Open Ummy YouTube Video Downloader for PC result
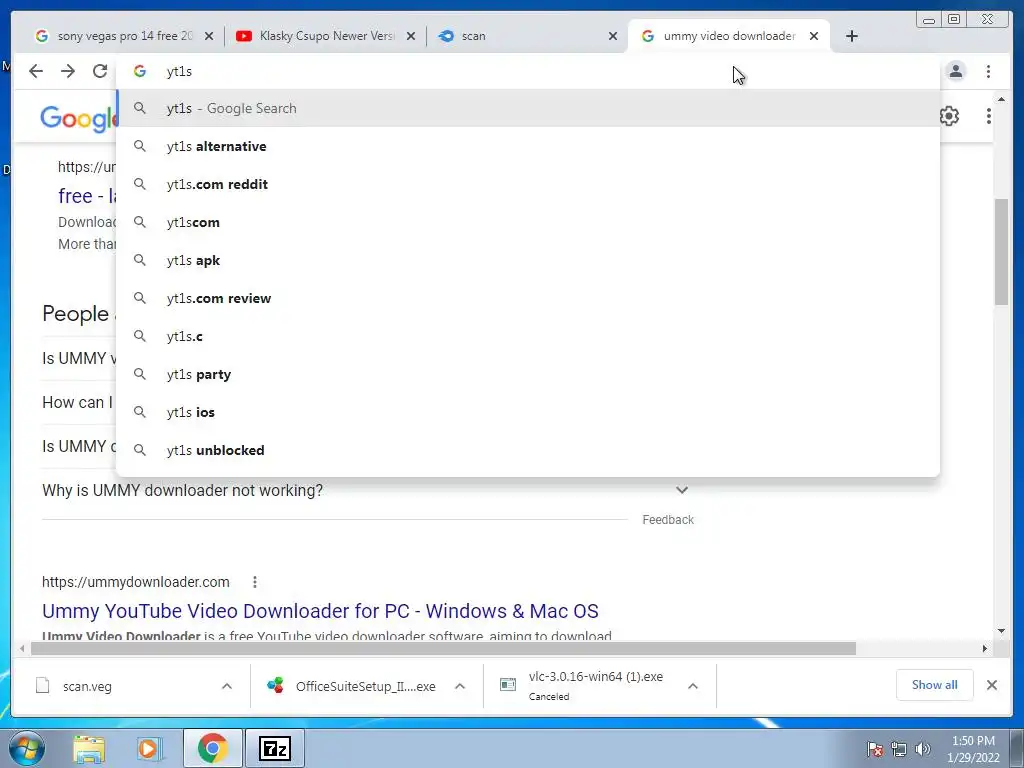Image resolution: width=1024 pixels, height=768 pixels. (x=320, y=611)
